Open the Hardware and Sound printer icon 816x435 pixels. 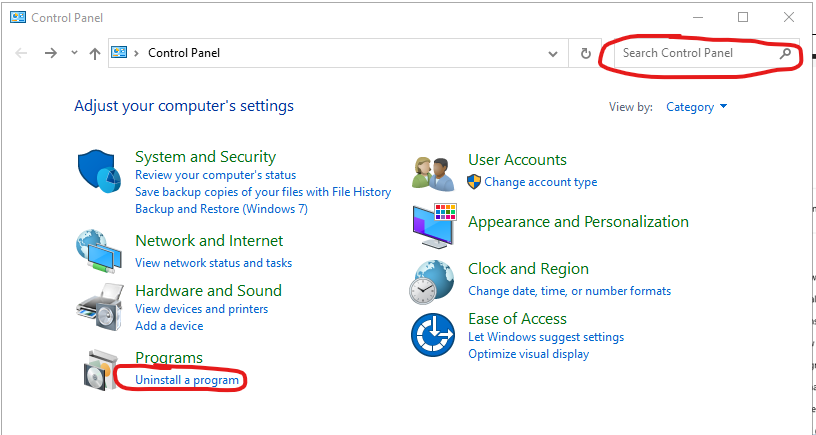pyautogui.click(x=100, y=307)
